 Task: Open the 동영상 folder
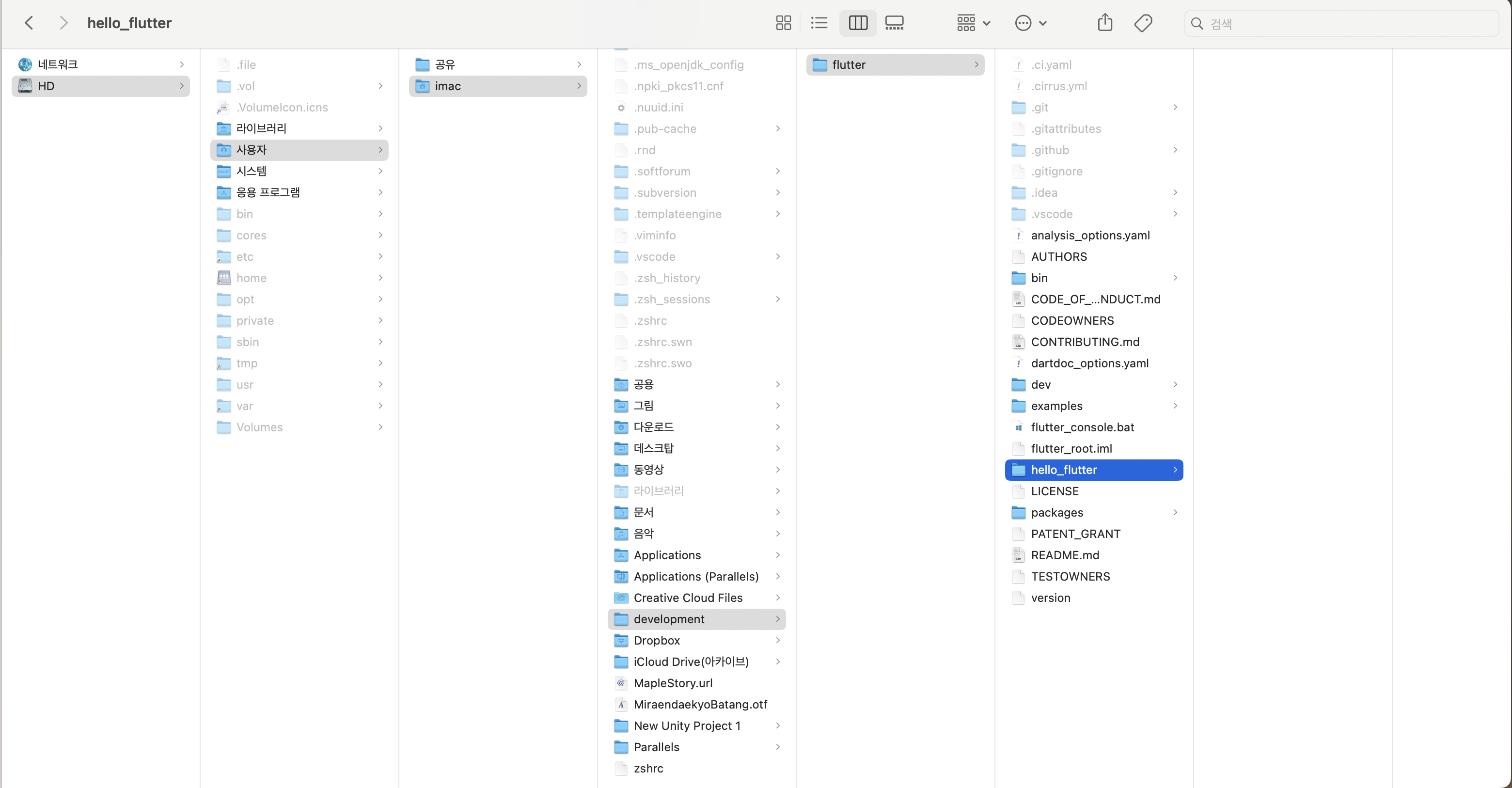(697, 470)
